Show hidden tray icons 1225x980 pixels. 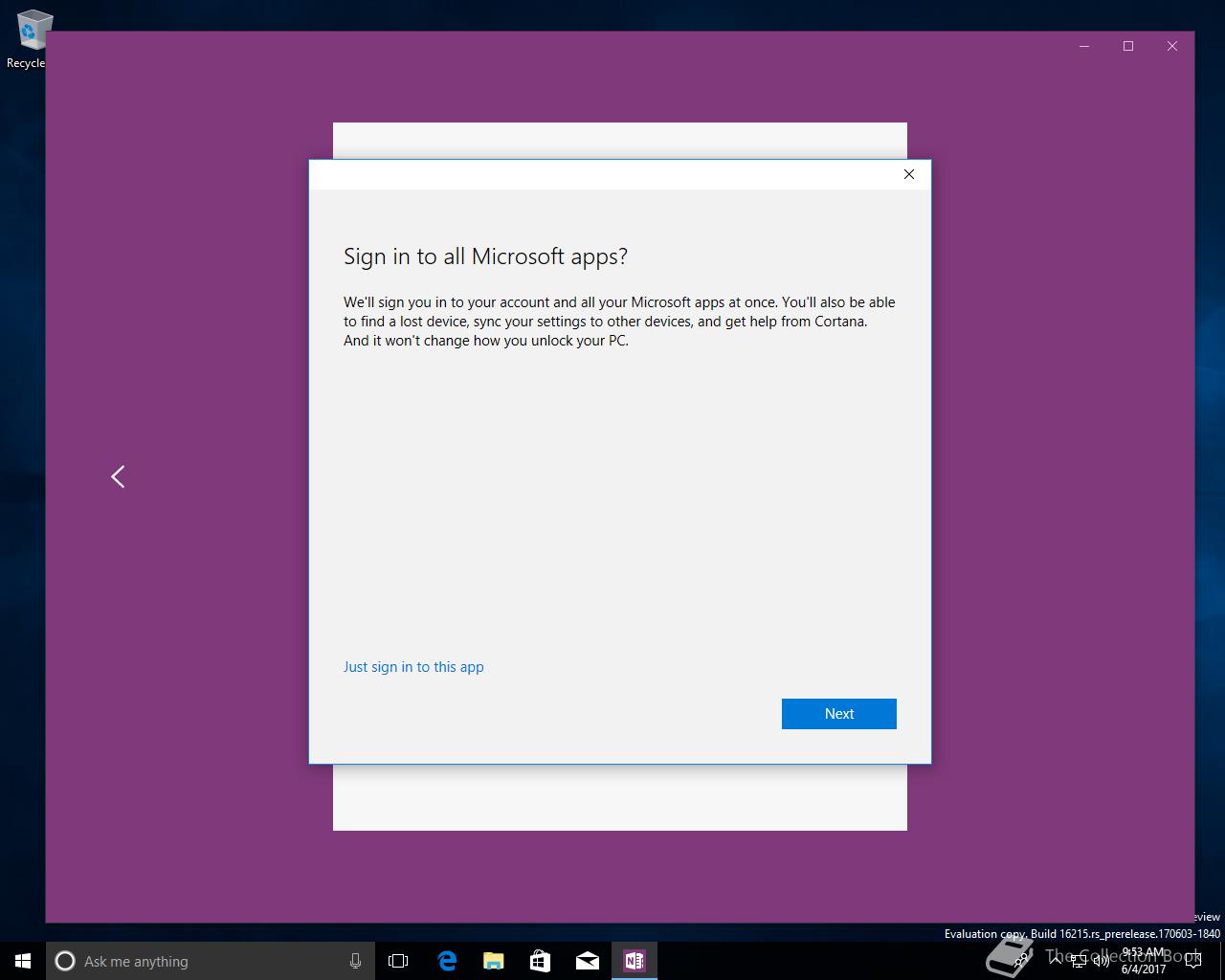(x=1056, y=961)
